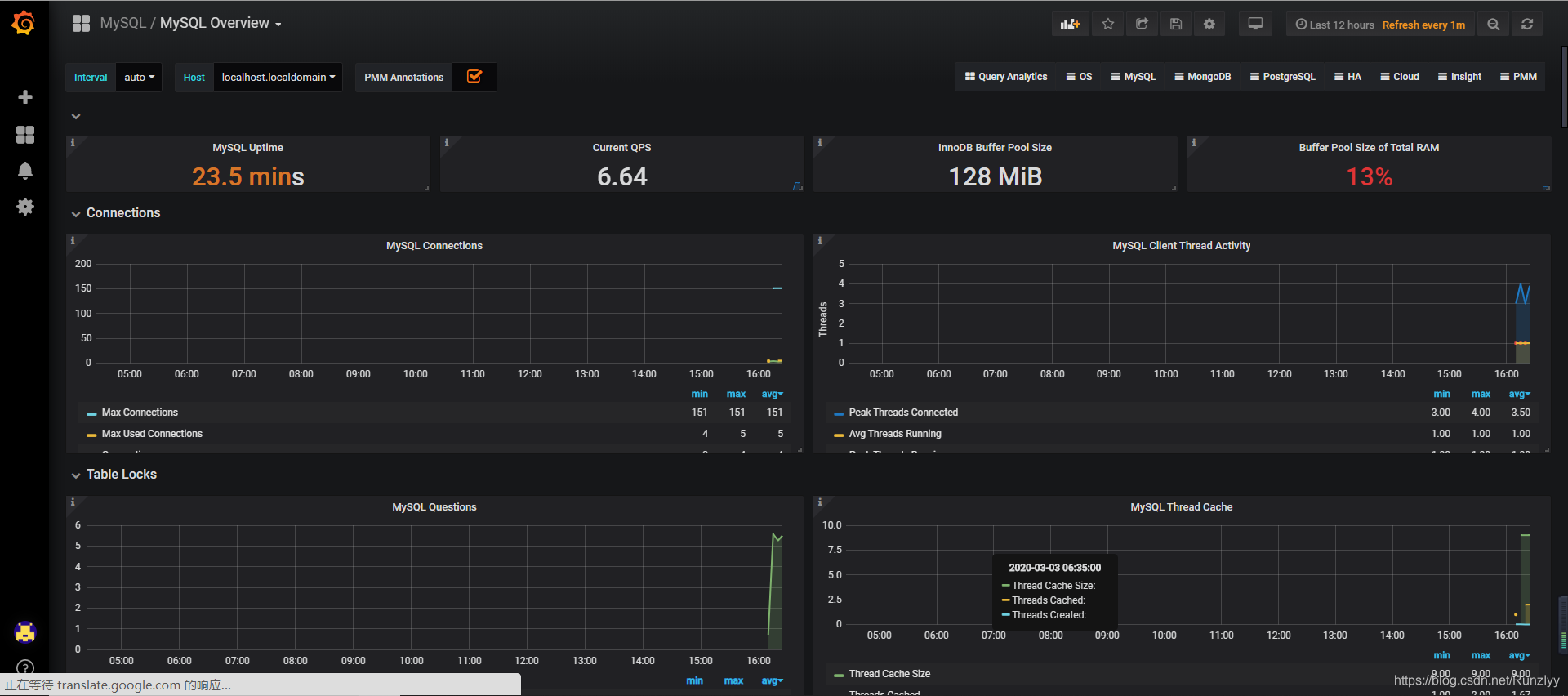Screen dimensions: 1568x696
Task: Toggle Max Used Connections series in legend
Action: click(152, 434)
